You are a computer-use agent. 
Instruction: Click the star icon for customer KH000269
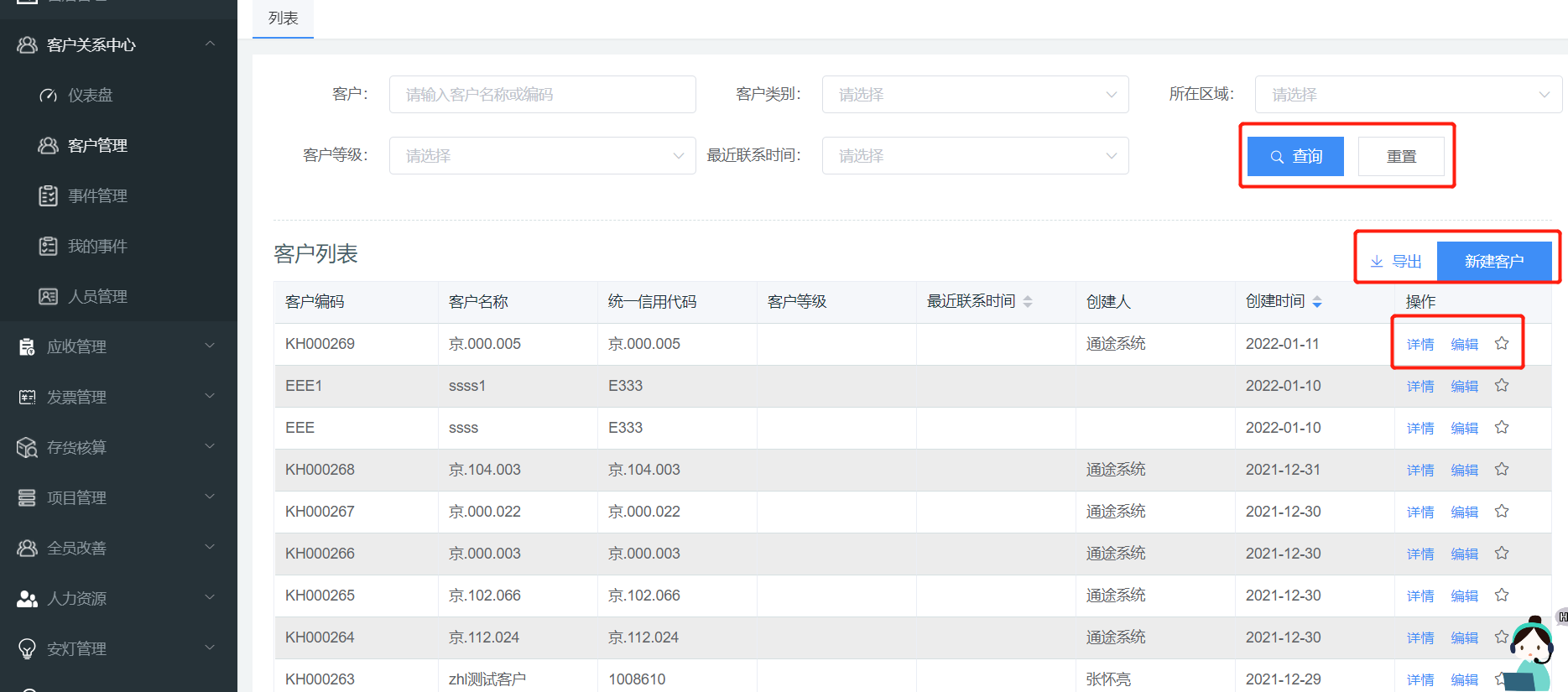pos(1502,343)
